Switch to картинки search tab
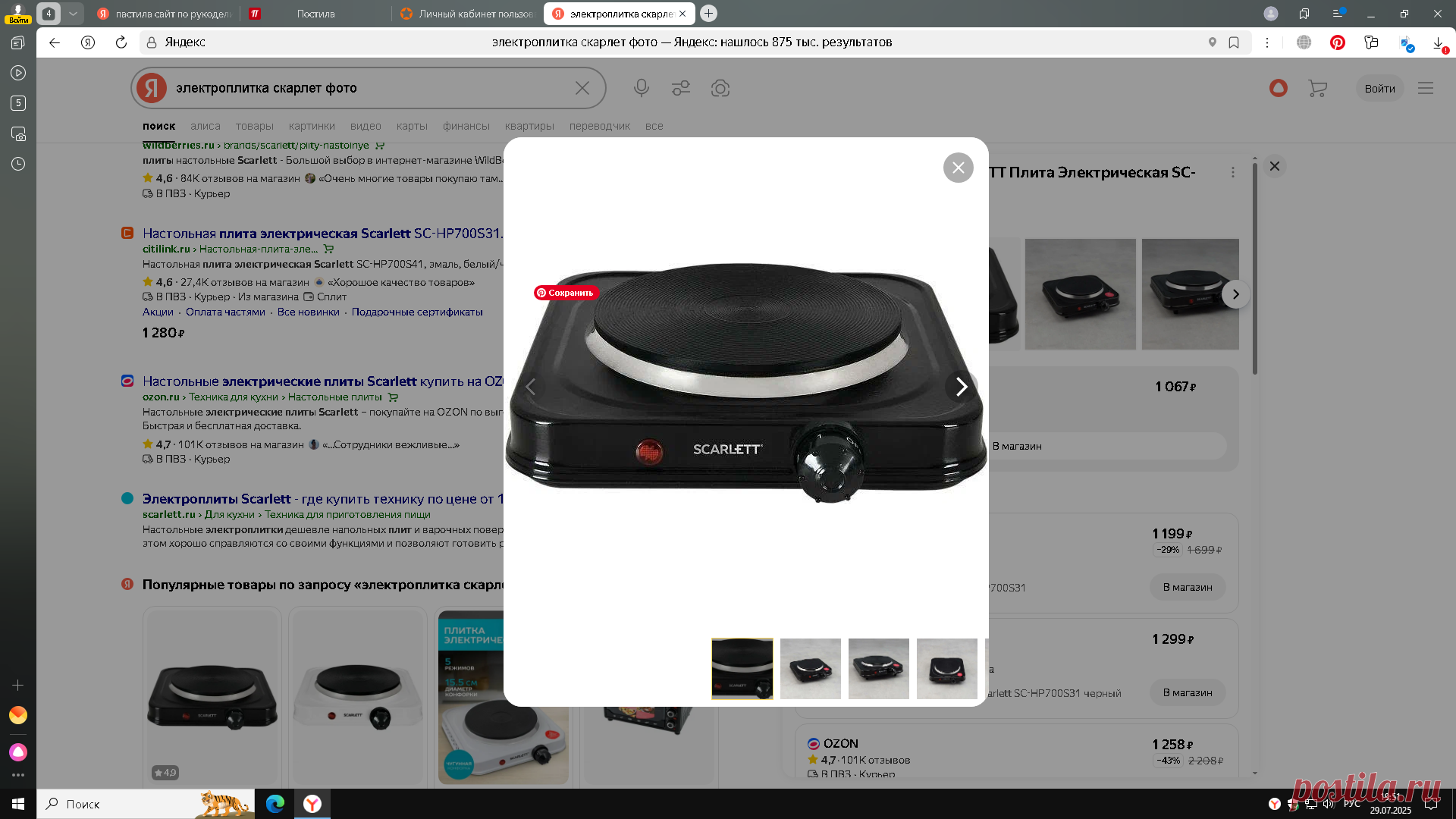 click(x=312, y=126)
